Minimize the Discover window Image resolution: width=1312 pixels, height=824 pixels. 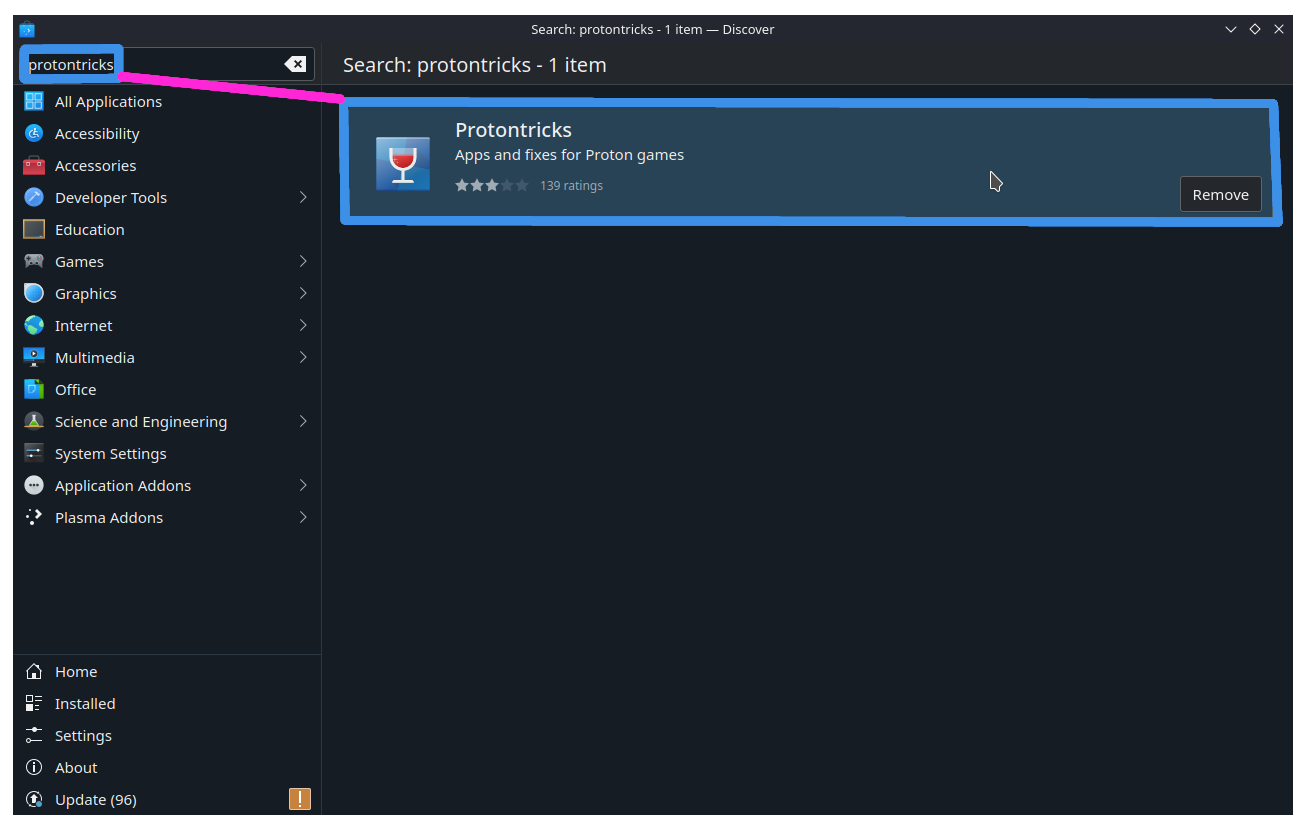1231,29
